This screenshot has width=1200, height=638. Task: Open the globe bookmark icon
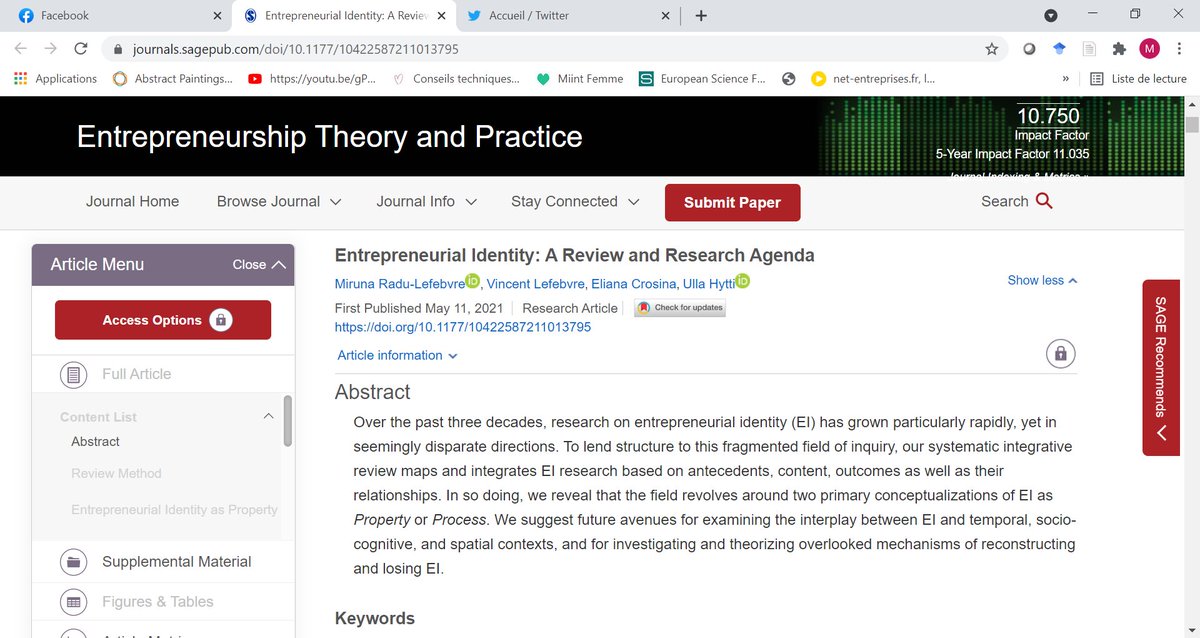pyautogui.click(x=789, y=78)
